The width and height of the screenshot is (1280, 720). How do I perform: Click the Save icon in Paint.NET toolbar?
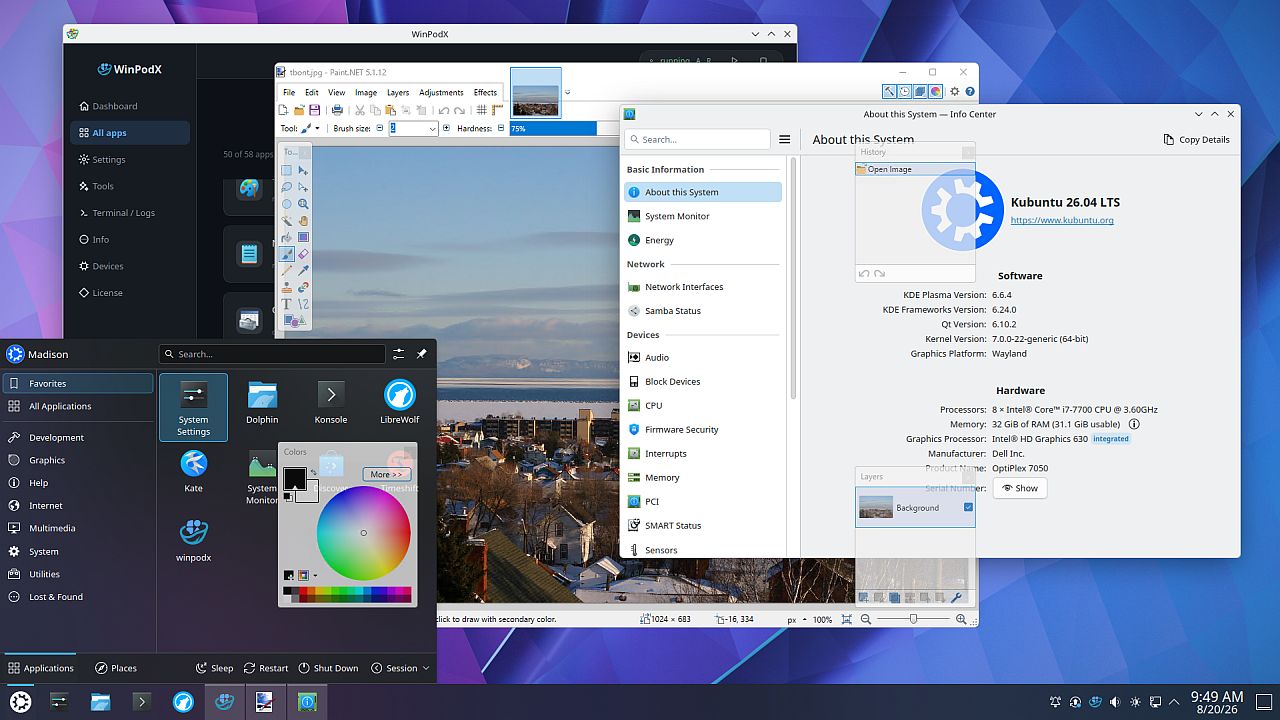tap(315, 110)
